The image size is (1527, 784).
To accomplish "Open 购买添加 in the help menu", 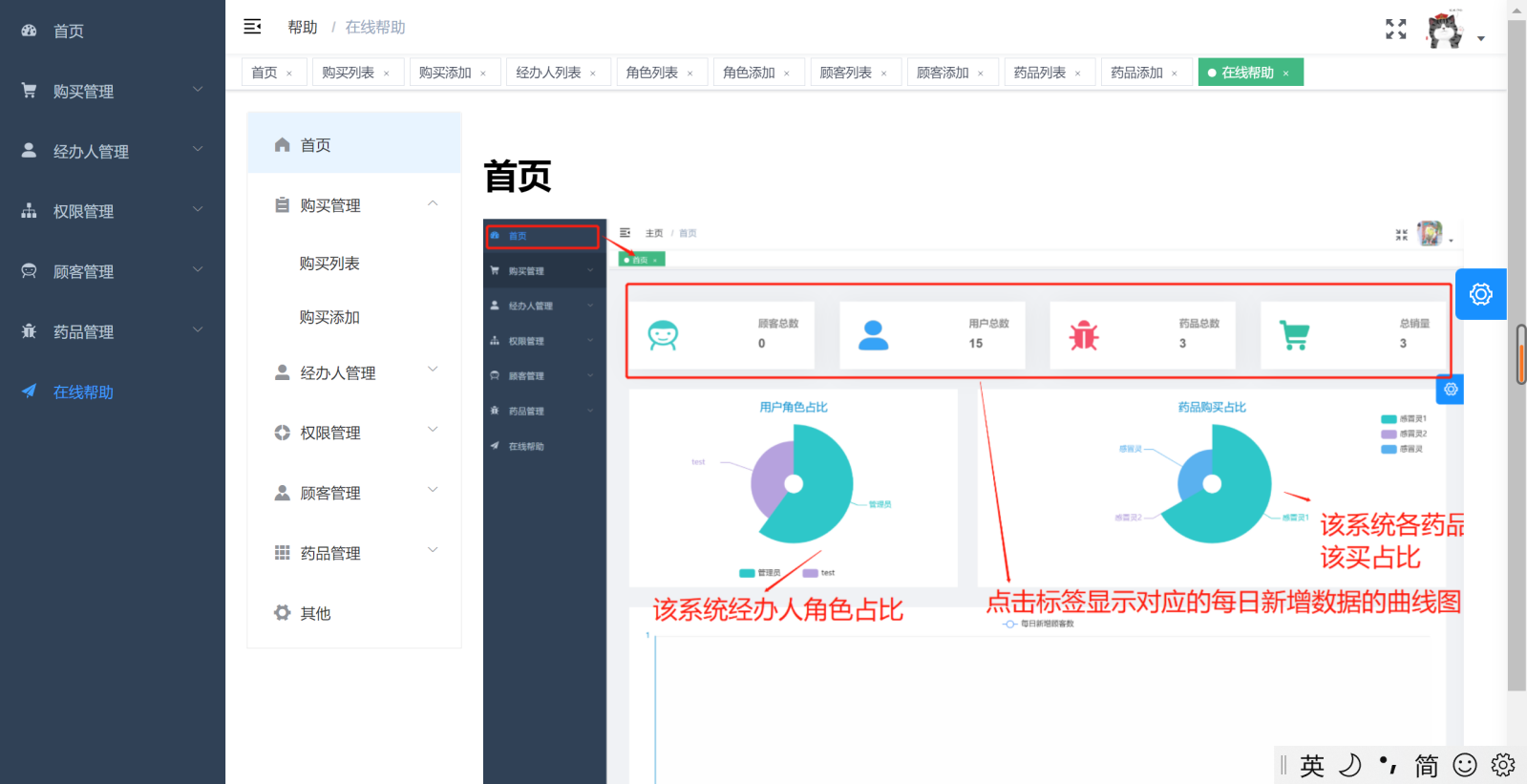I will [x=329, y=317].
